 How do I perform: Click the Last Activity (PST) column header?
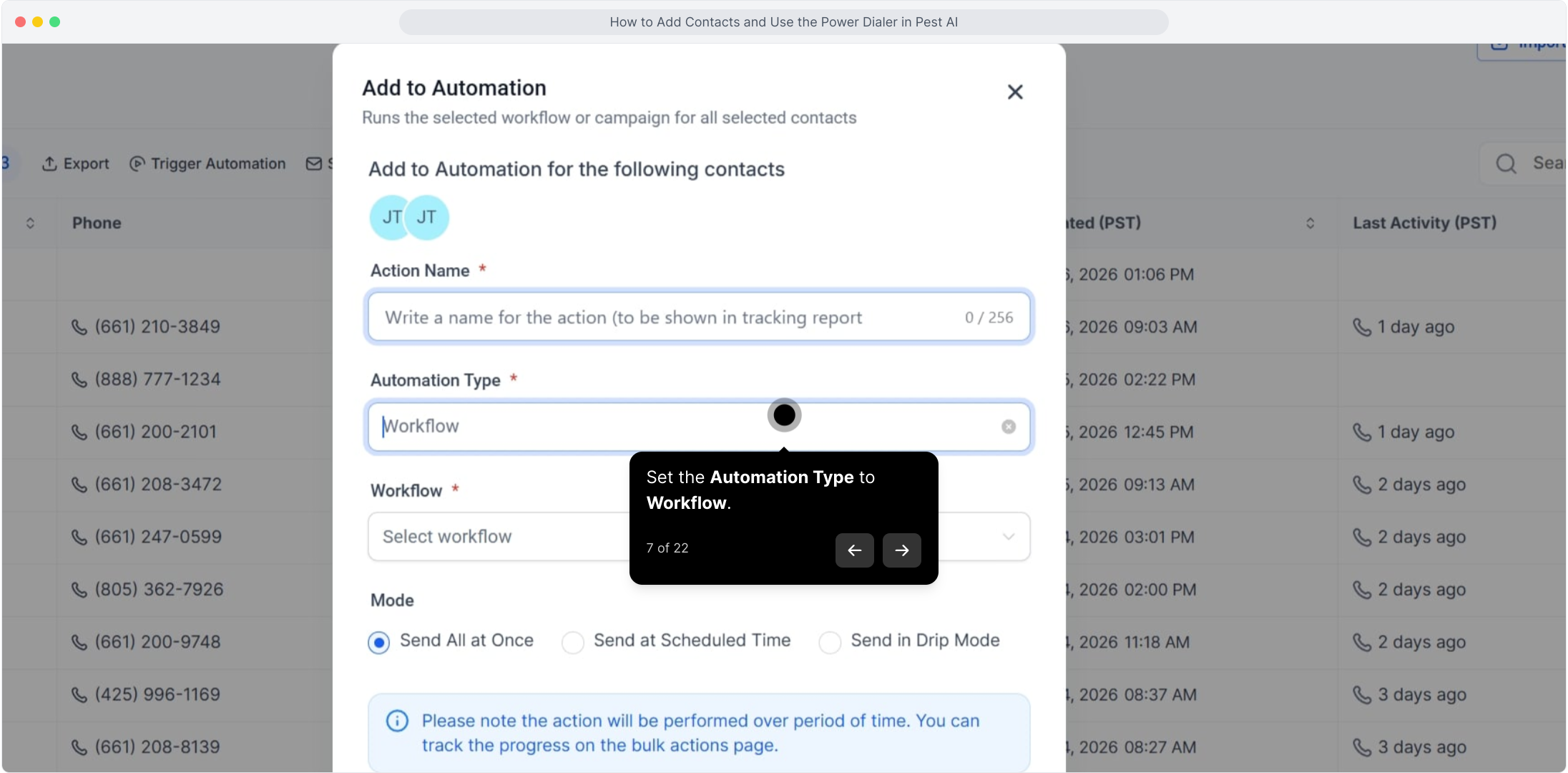(1424, 223)
